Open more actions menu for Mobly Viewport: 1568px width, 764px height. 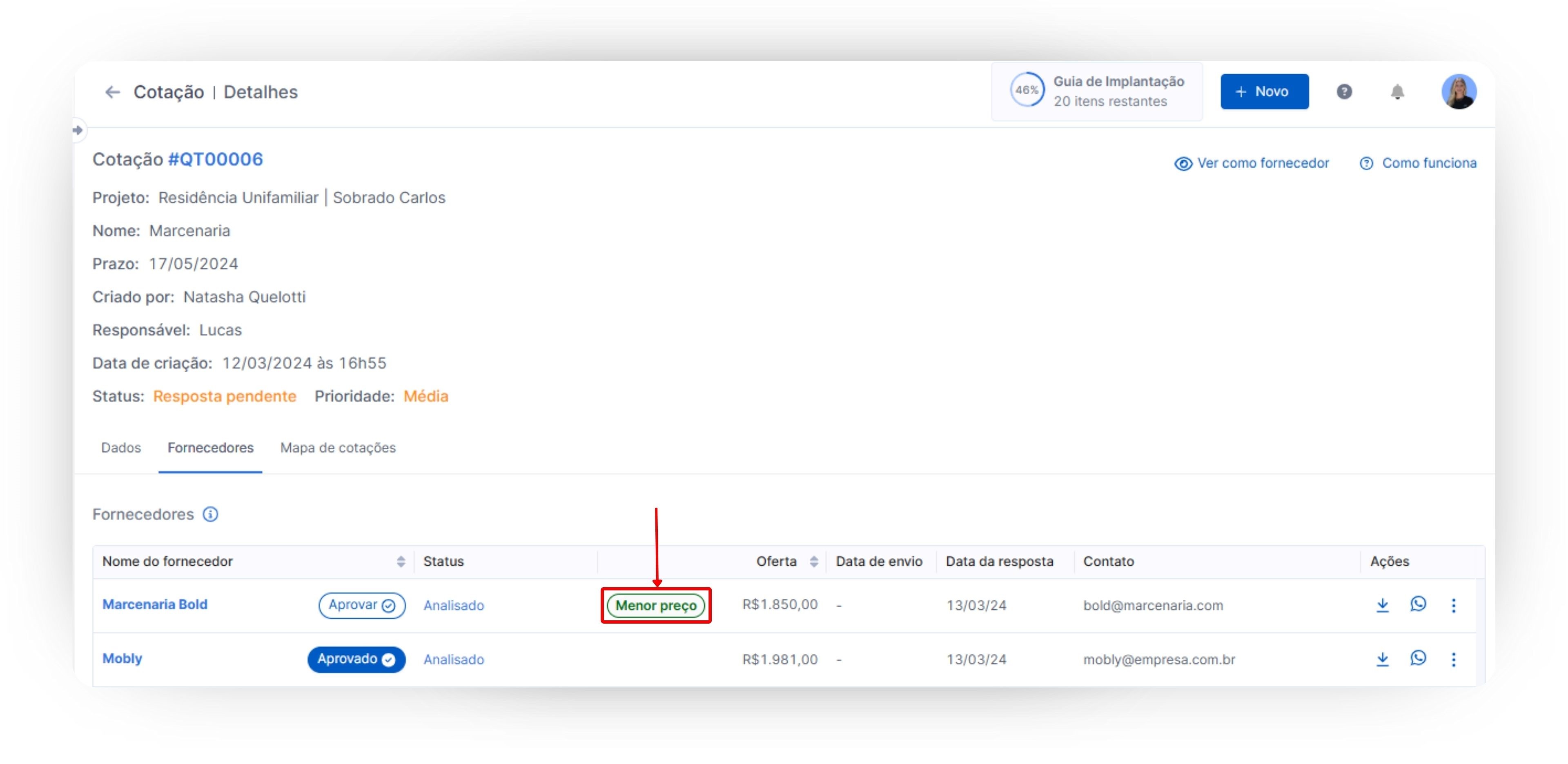1454,660
